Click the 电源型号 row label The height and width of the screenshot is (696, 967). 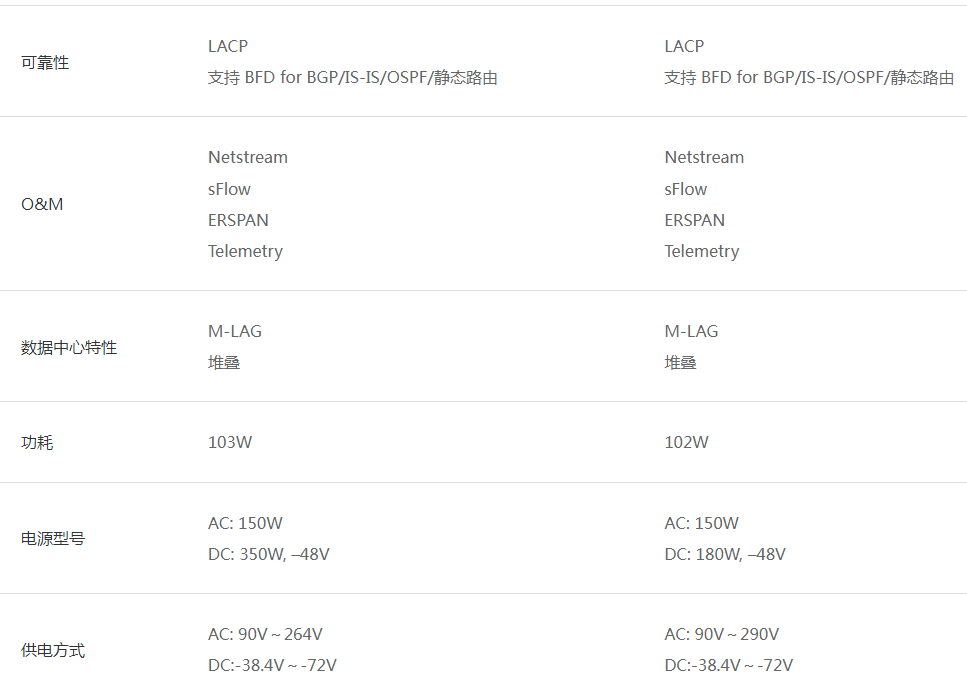tap(53, 538)
